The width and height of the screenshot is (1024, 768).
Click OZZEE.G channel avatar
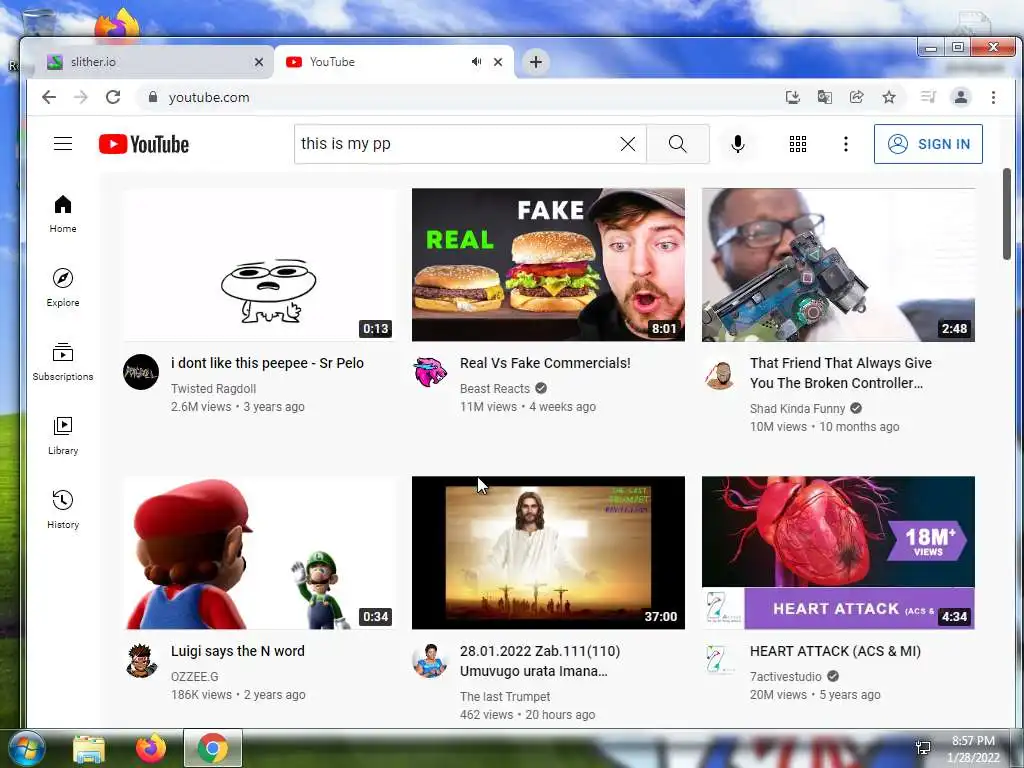point(141,660)
